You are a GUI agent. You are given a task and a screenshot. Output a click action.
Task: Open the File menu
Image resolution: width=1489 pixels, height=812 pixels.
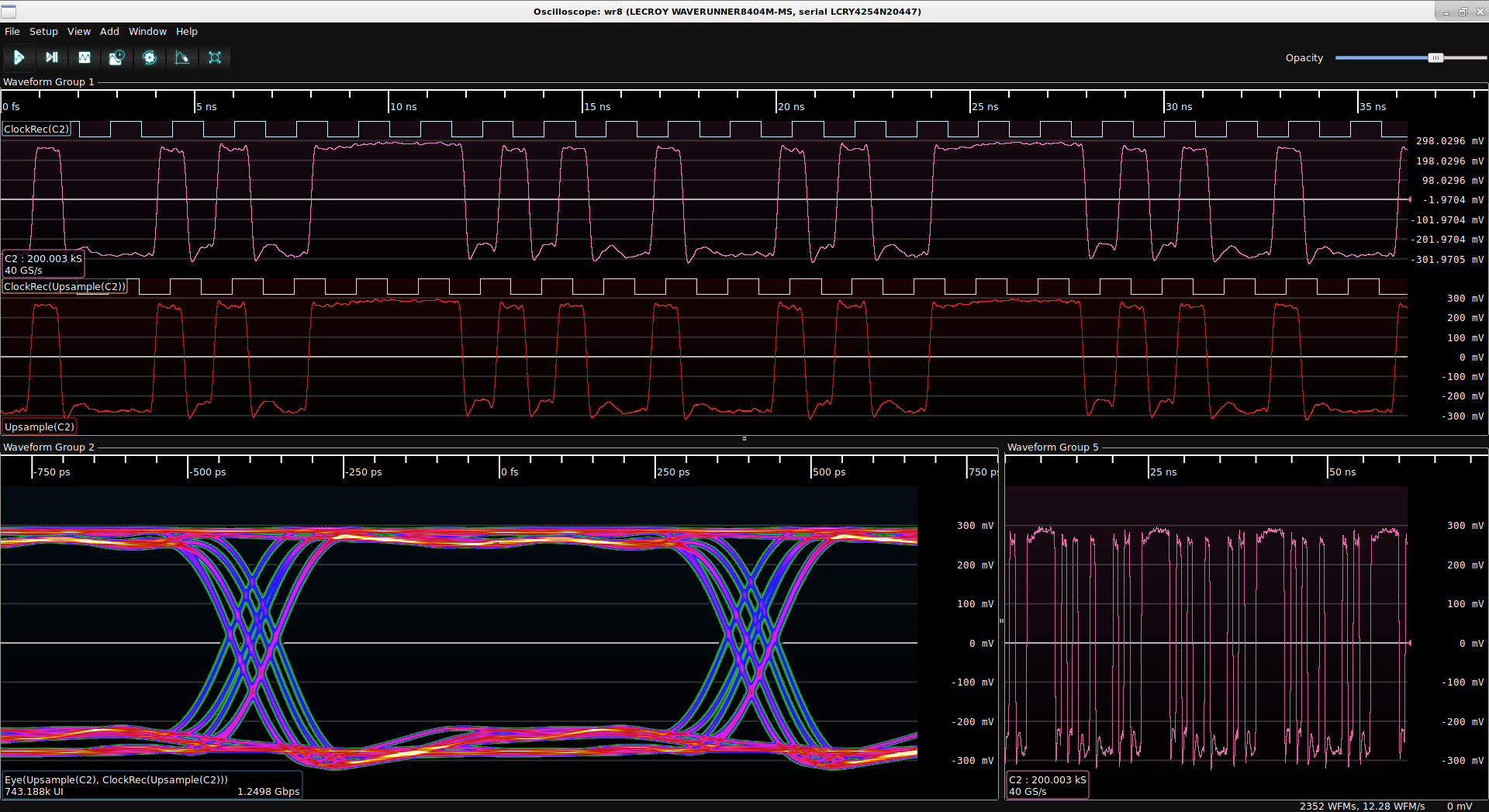[12, 32]
